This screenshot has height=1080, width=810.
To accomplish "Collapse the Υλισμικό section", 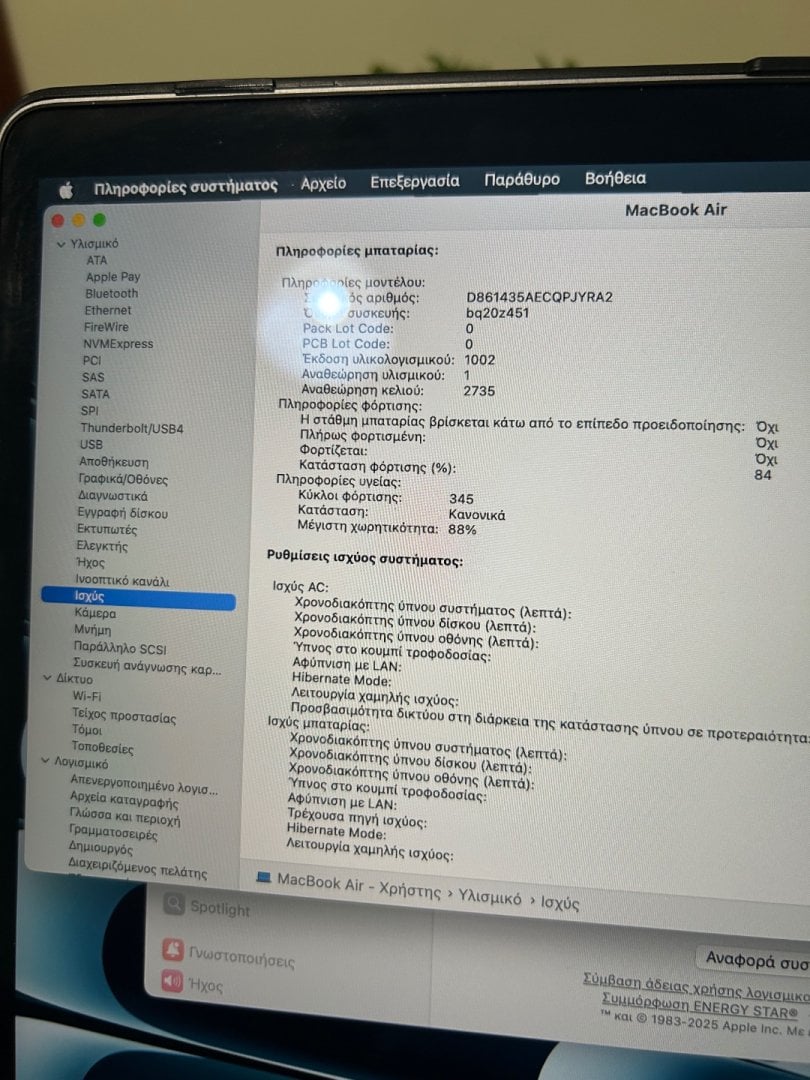I will click(61, 244).
